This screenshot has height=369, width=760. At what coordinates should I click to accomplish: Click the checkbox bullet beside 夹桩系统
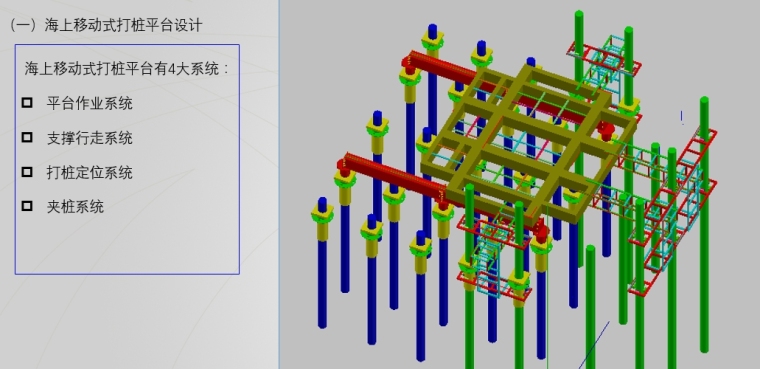coord(27,206)
